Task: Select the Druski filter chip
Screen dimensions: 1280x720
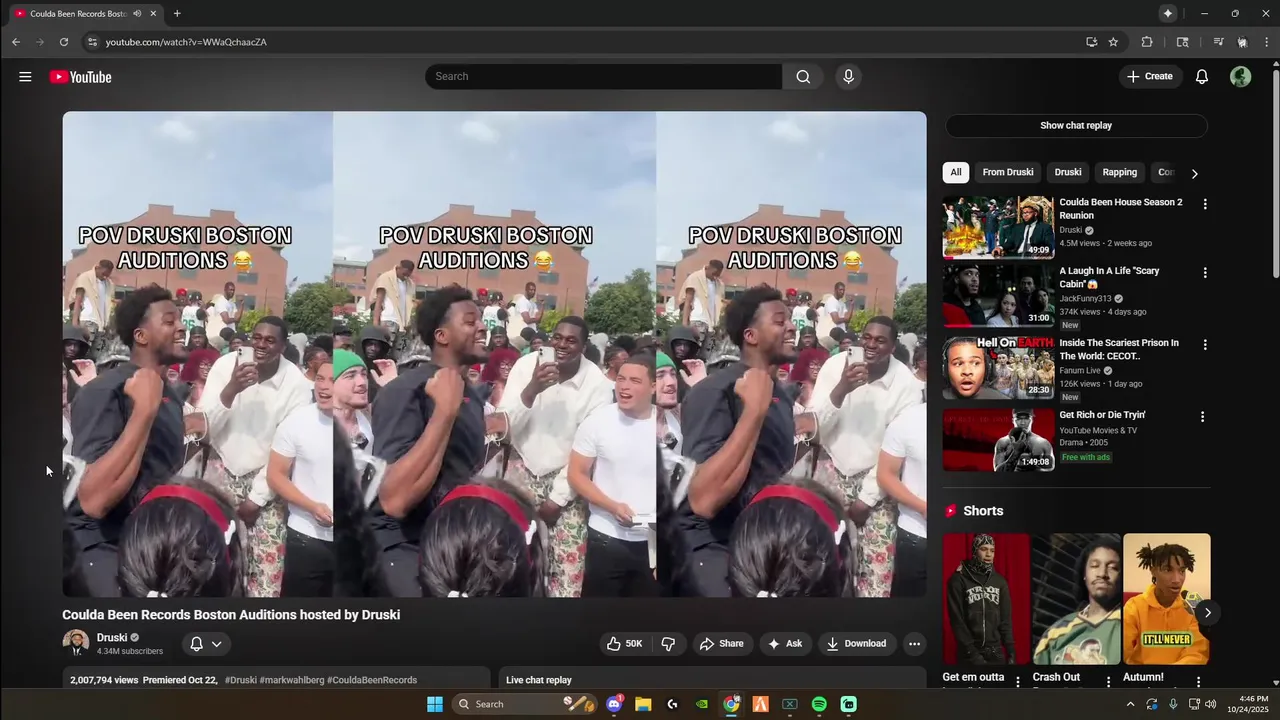Action: [x=1068, y=172]
